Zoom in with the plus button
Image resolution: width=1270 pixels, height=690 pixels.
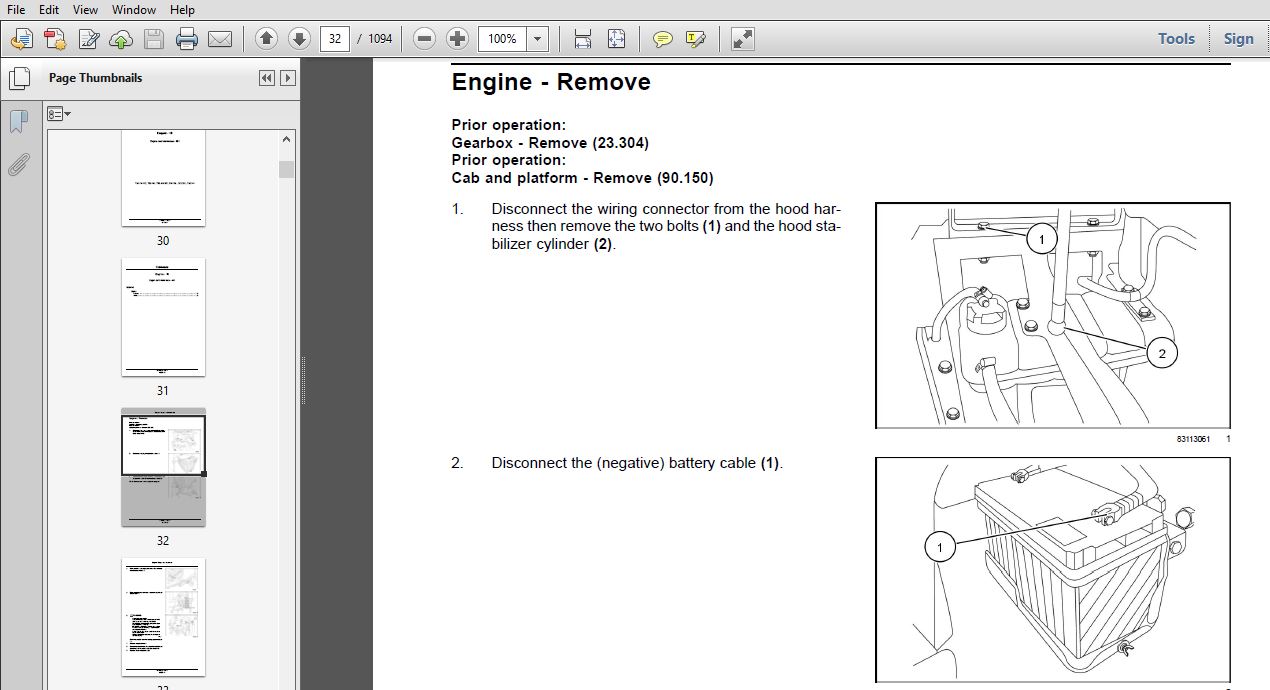(457, 39)
